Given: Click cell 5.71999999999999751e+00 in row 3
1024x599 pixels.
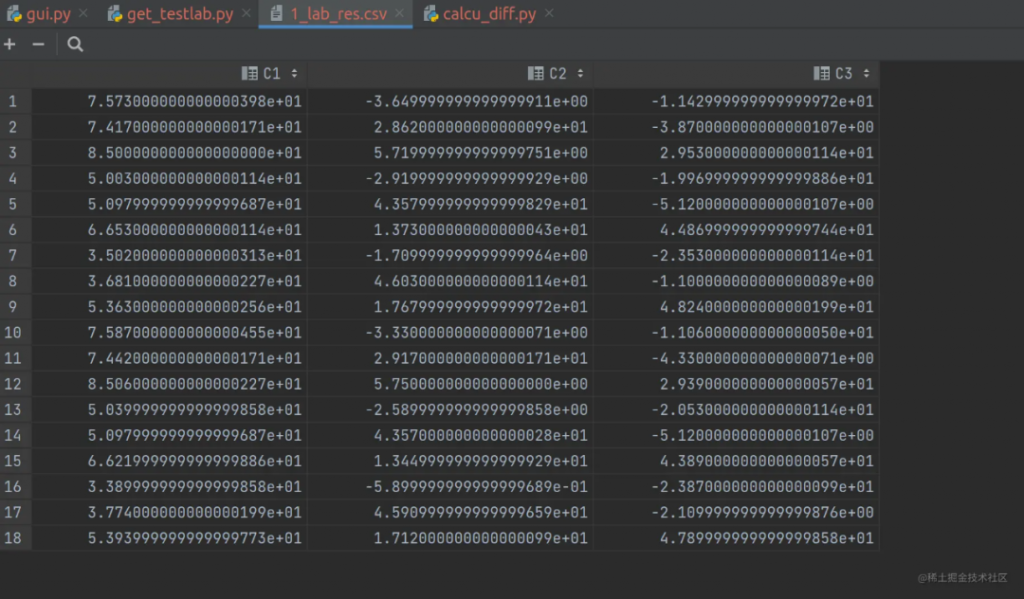Looking at the screenshot, I should (x=450, y=153).
